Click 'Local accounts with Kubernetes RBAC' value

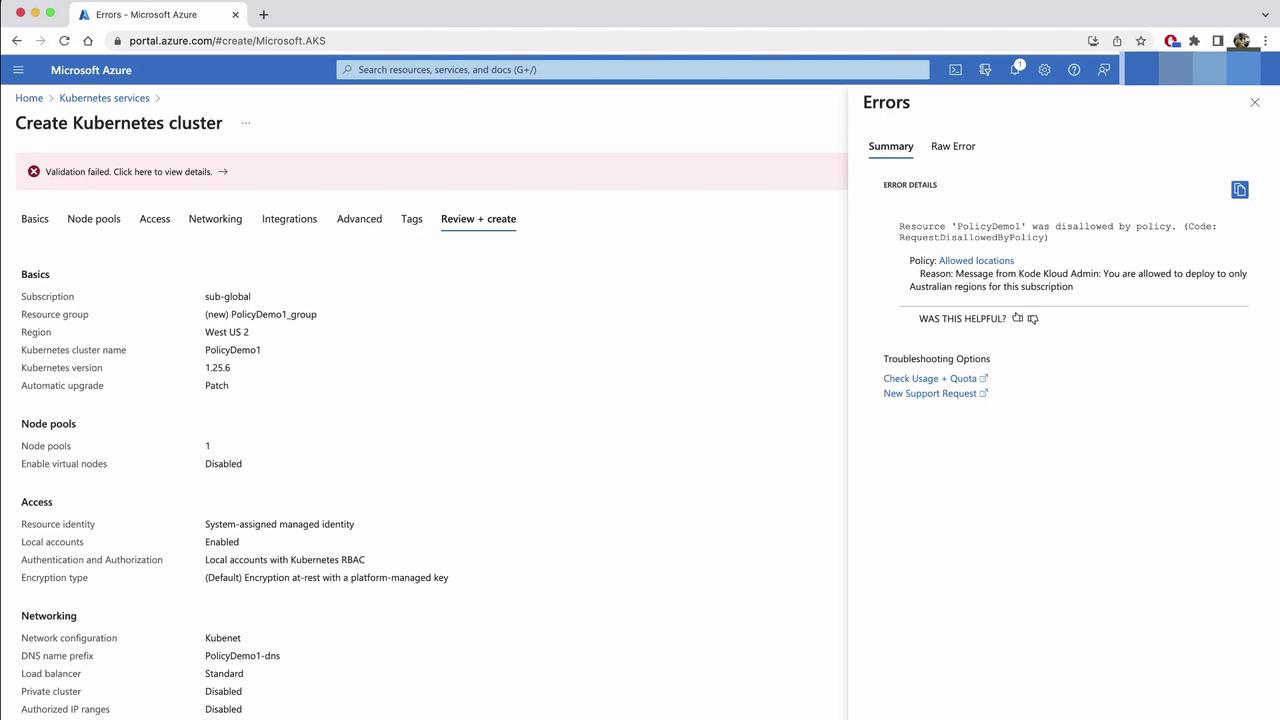(285, 560)
